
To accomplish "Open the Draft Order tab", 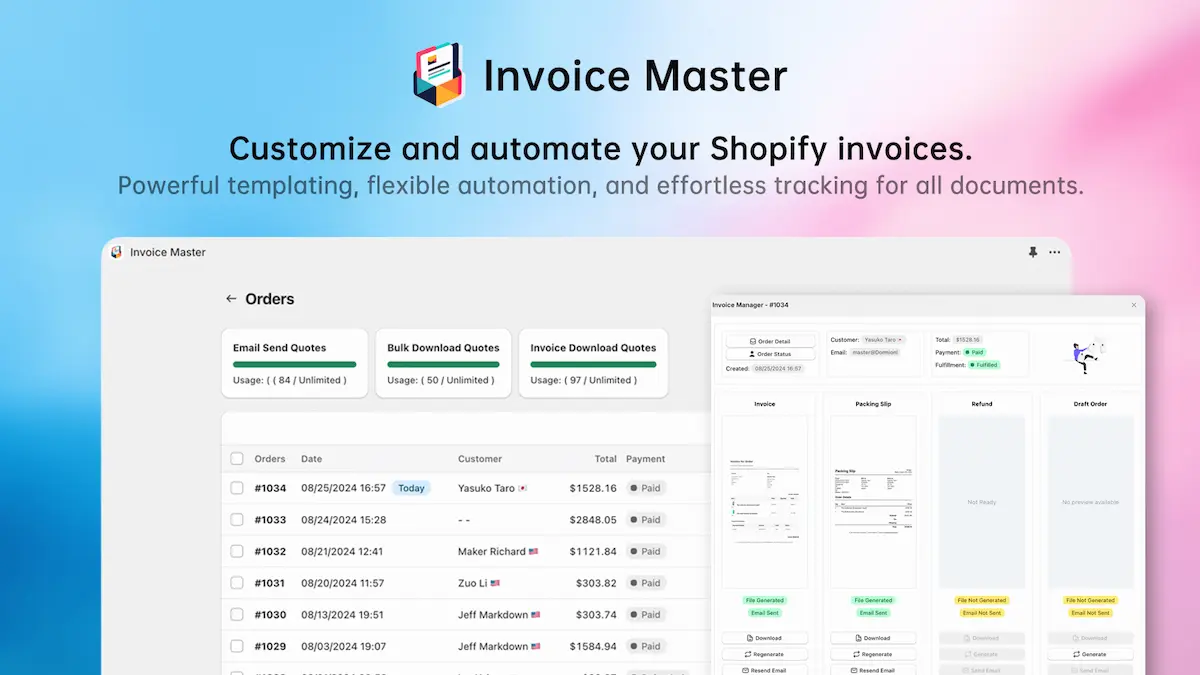I will point(1090,403).
